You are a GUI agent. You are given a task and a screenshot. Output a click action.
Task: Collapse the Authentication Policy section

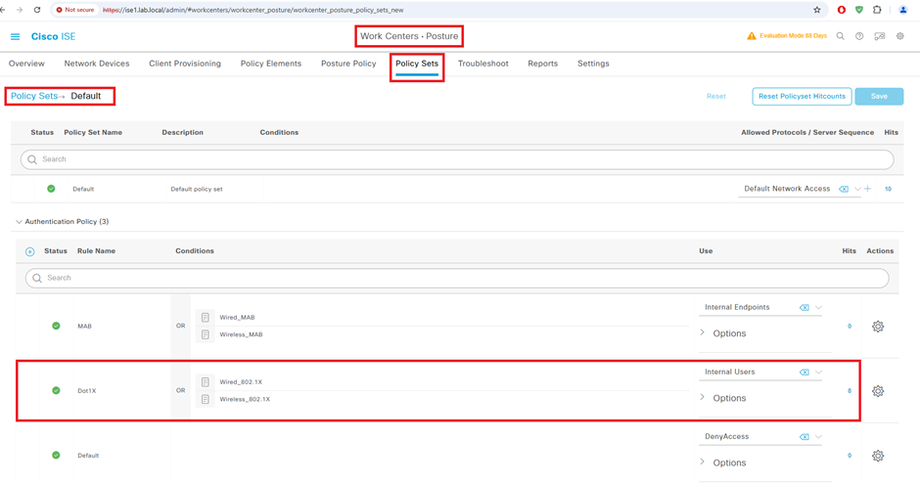[x=19, y=222]
